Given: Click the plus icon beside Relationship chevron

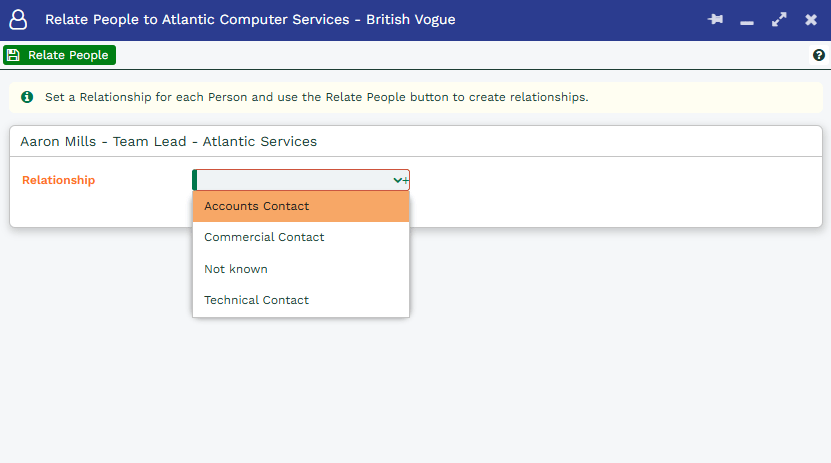Looking at the screenshot, I should 406,180.
